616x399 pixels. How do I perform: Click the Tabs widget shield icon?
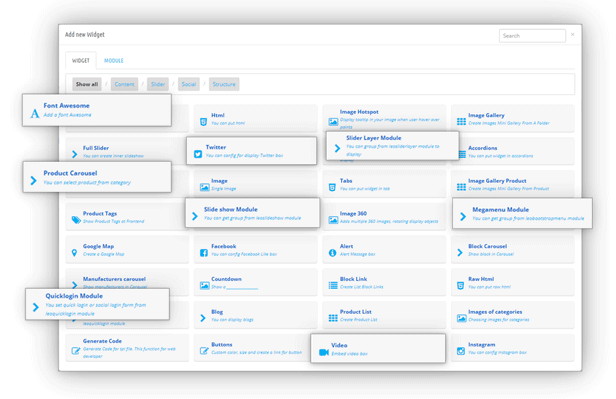332,187
